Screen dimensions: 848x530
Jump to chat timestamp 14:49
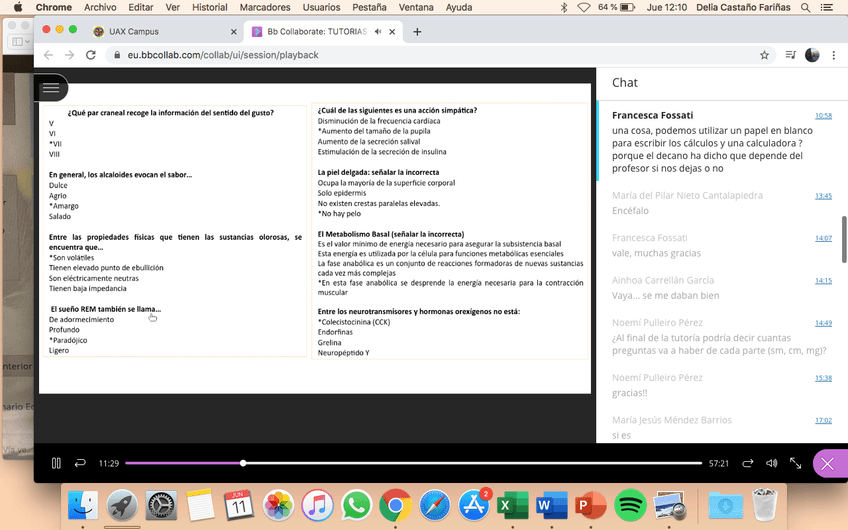point(823,323)
